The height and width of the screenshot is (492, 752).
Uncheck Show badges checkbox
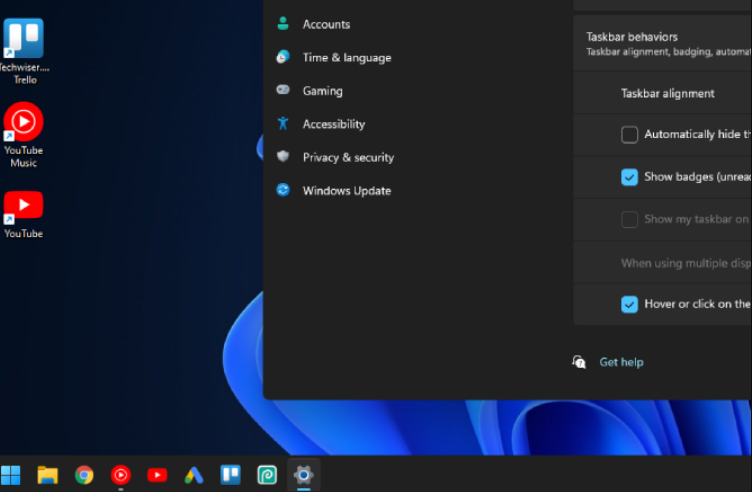tap(629, 177)
